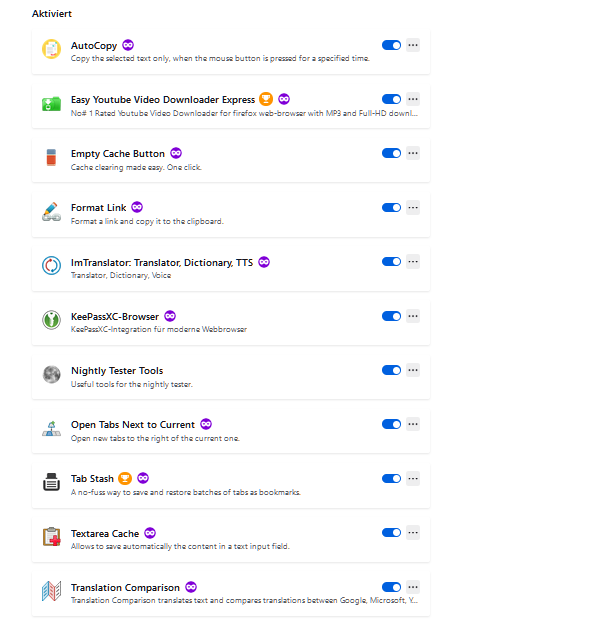Screen dimensions: 604x638
Task: Click the ImTranslator extension icon
Action: [51, 266]
